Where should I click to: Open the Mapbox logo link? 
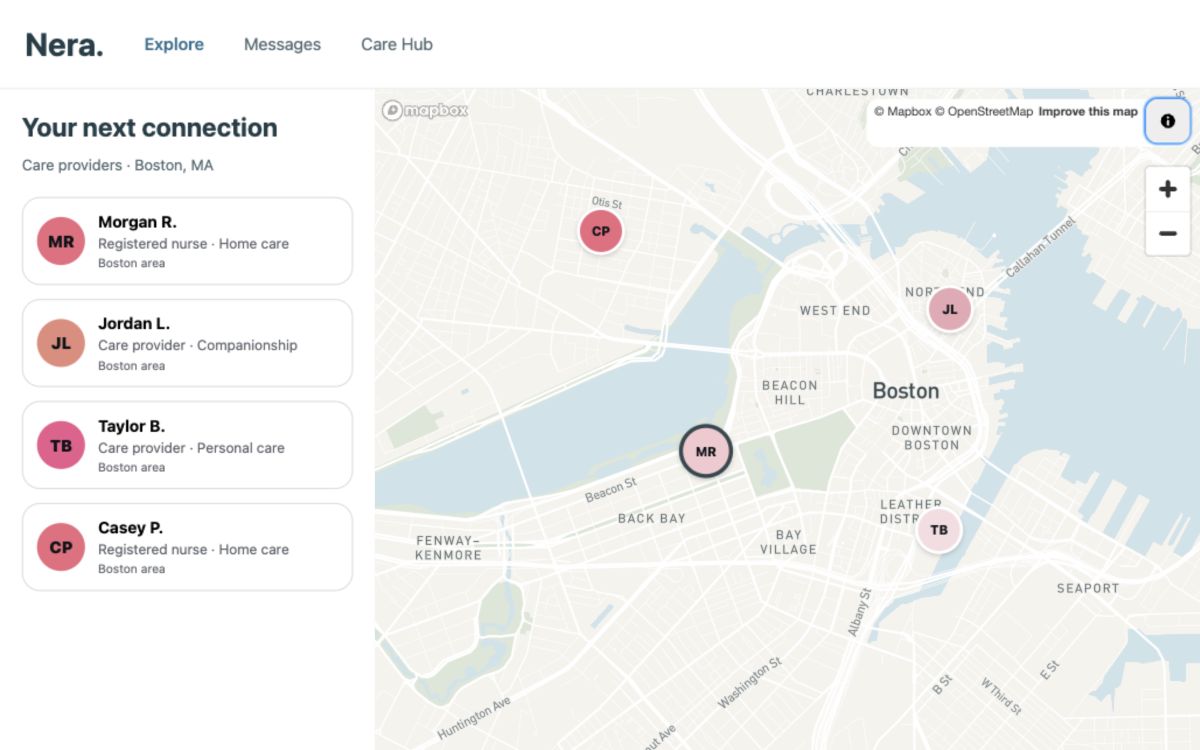[425, 110]
